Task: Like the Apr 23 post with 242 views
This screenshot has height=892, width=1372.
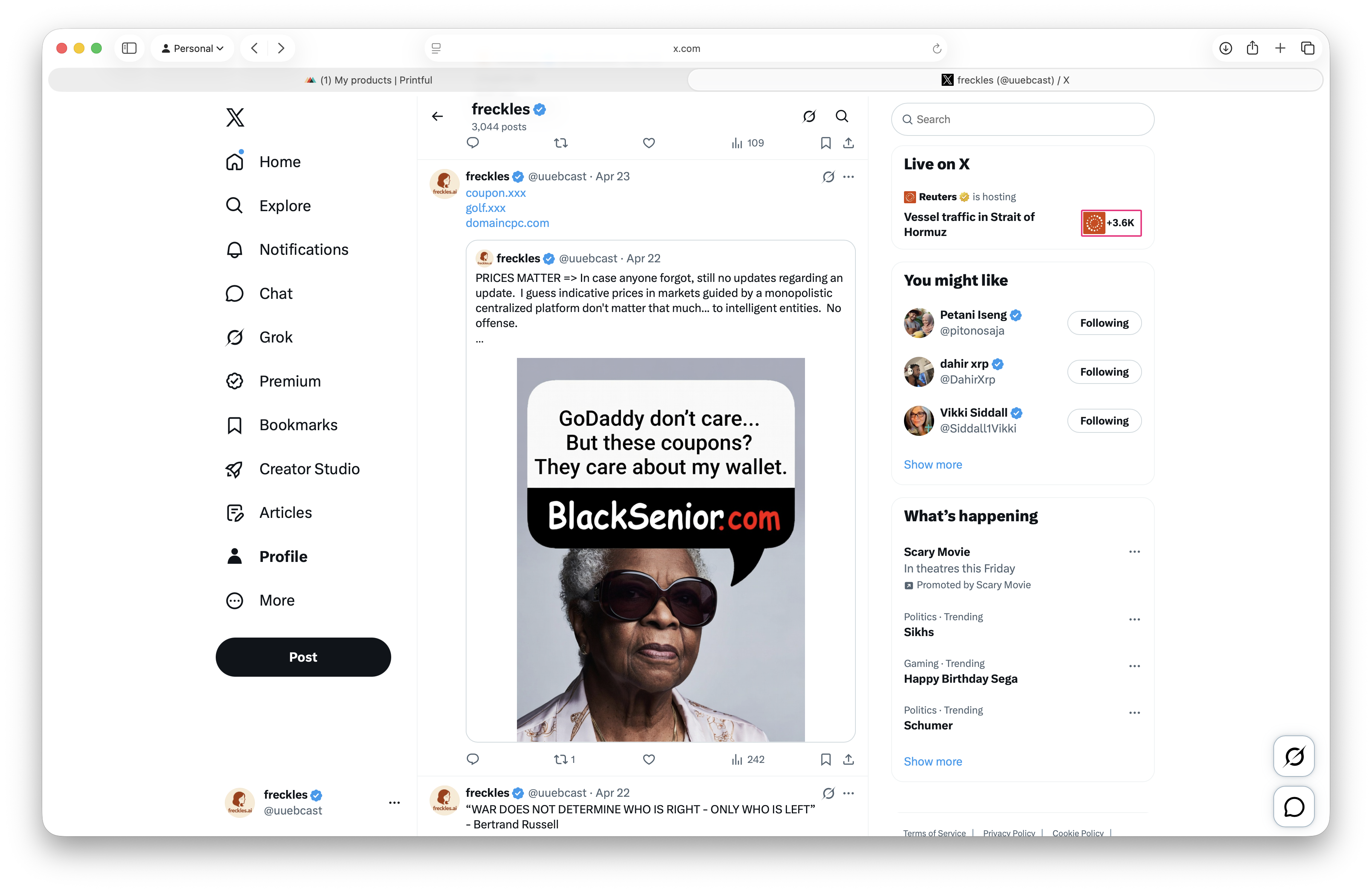Action: pyautogui.click(x=648, y=760)
